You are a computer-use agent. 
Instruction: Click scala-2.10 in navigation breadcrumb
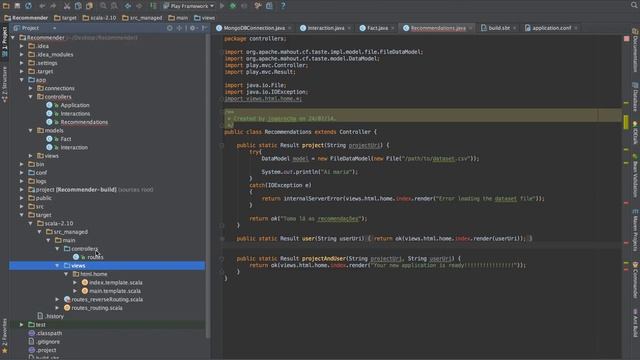(99, 18)
